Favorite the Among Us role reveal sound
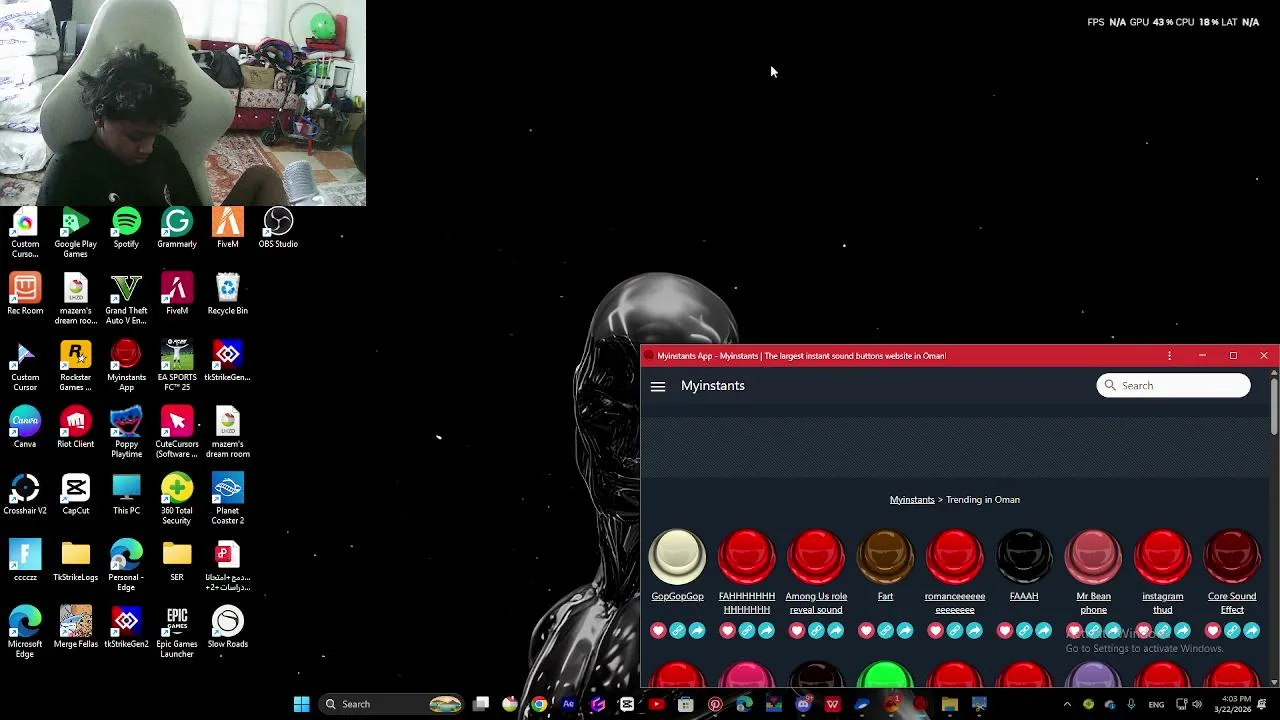1280x720 pixels. pos(796,630)
